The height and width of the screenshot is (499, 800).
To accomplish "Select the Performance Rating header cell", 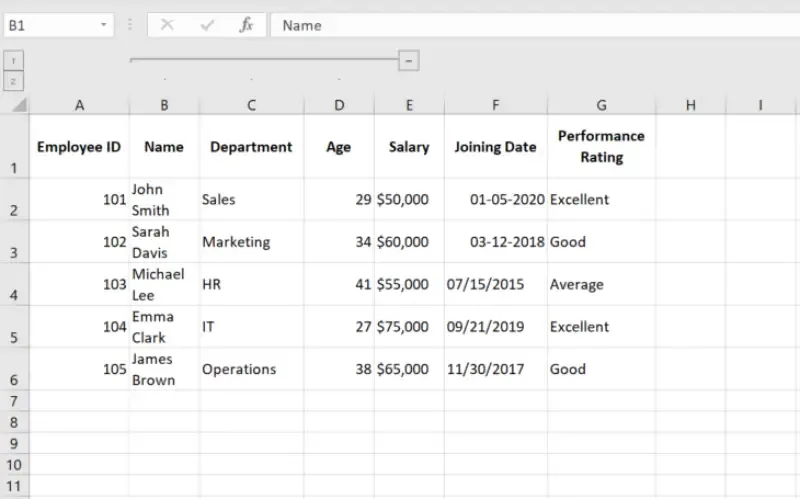I will pyautogui.click(x=601, y=147).
